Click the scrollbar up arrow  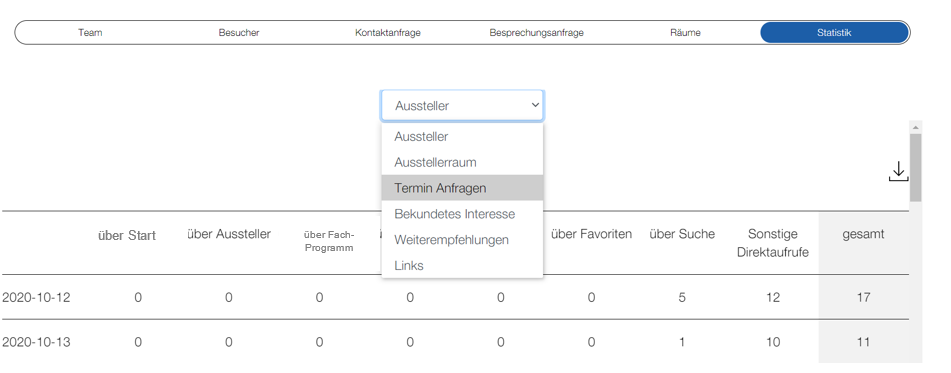coord(915,127)
